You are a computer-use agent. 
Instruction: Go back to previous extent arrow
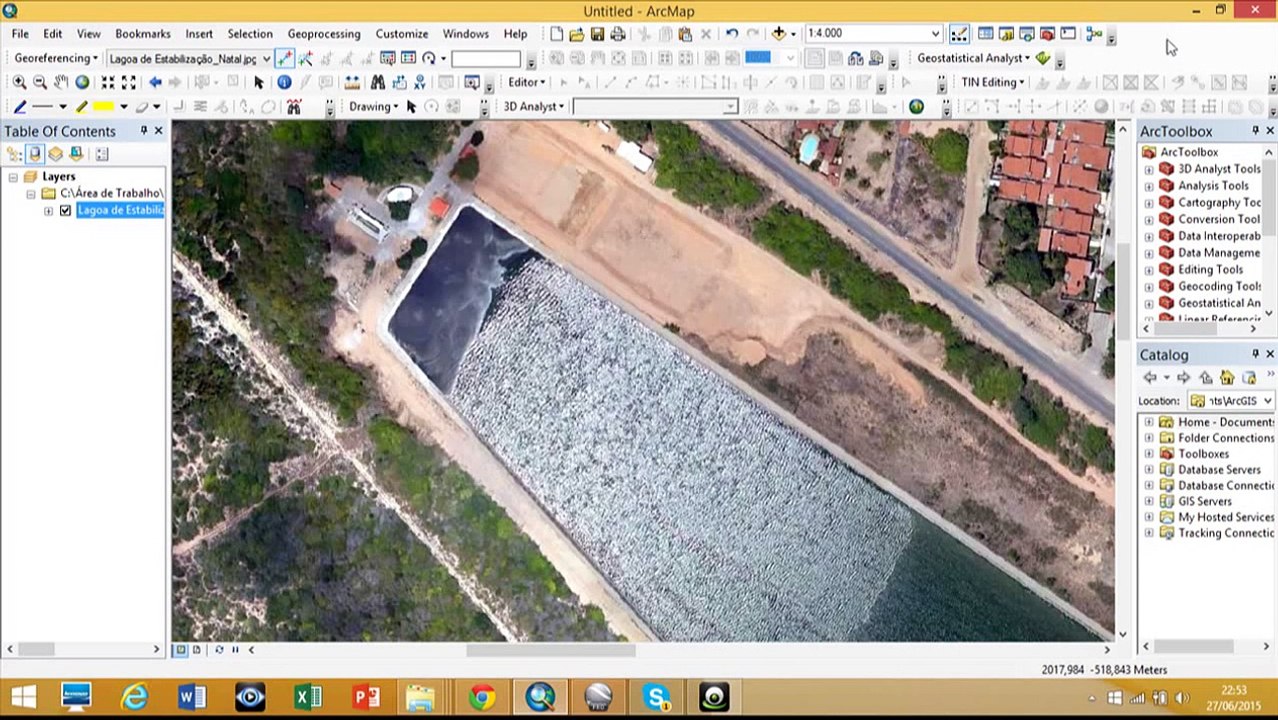point(155,82)
